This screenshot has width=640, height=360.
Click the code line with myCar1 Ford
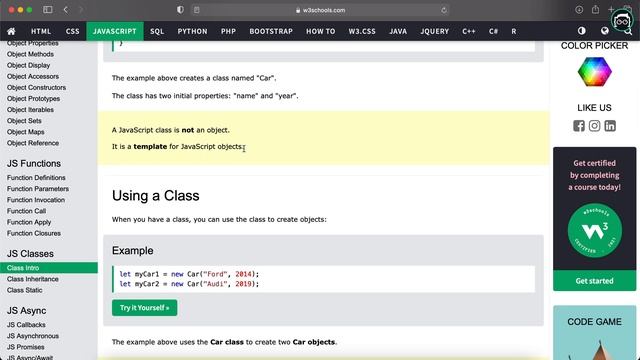pos(189,274)
